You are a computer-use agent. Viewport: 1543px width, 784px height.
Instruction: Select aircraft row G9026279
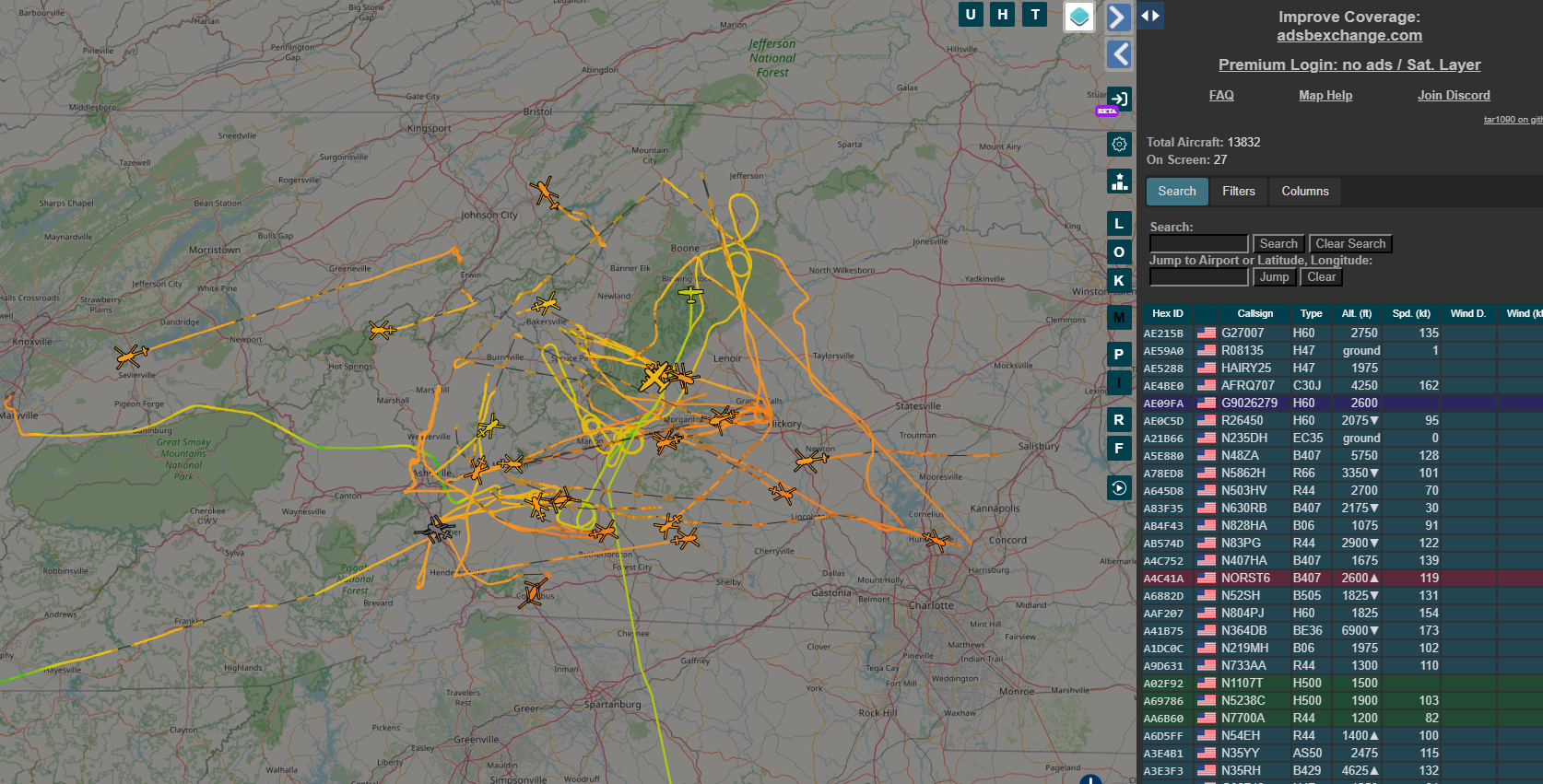[1341, 403]
